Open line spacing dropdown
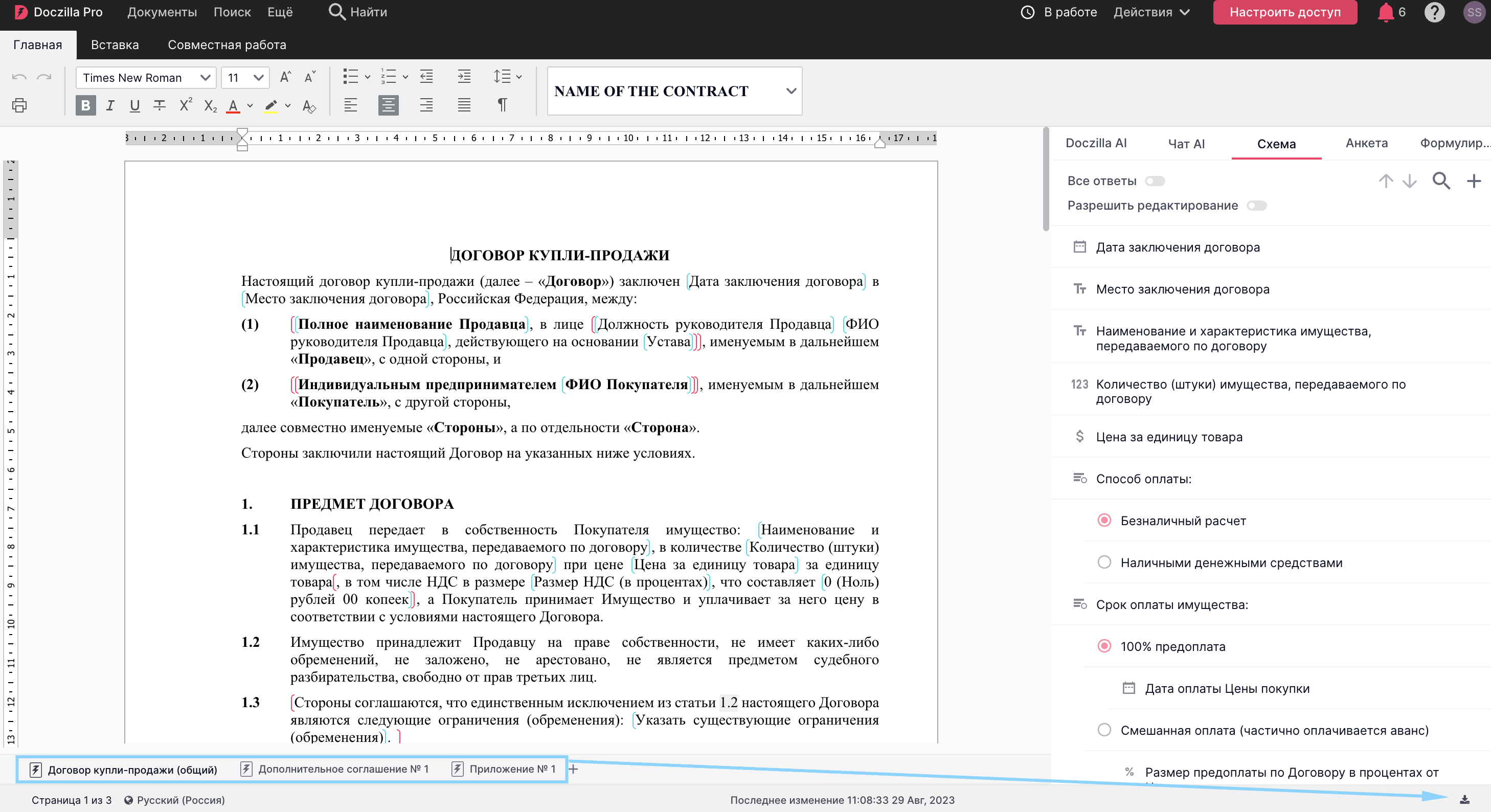Image resolution: width=1491 pixels, height=812 pixels. tap(518, 76)
